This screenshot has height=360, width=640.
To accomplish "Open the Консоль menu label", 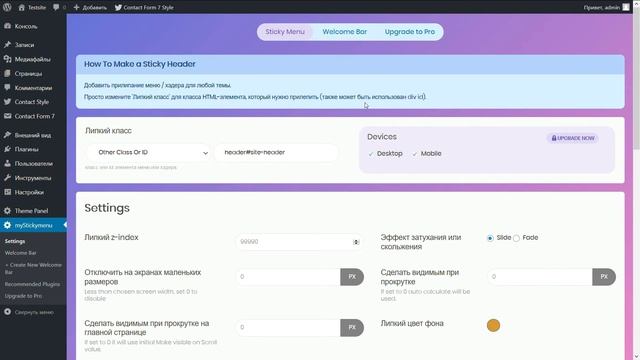I will (26, 26).
